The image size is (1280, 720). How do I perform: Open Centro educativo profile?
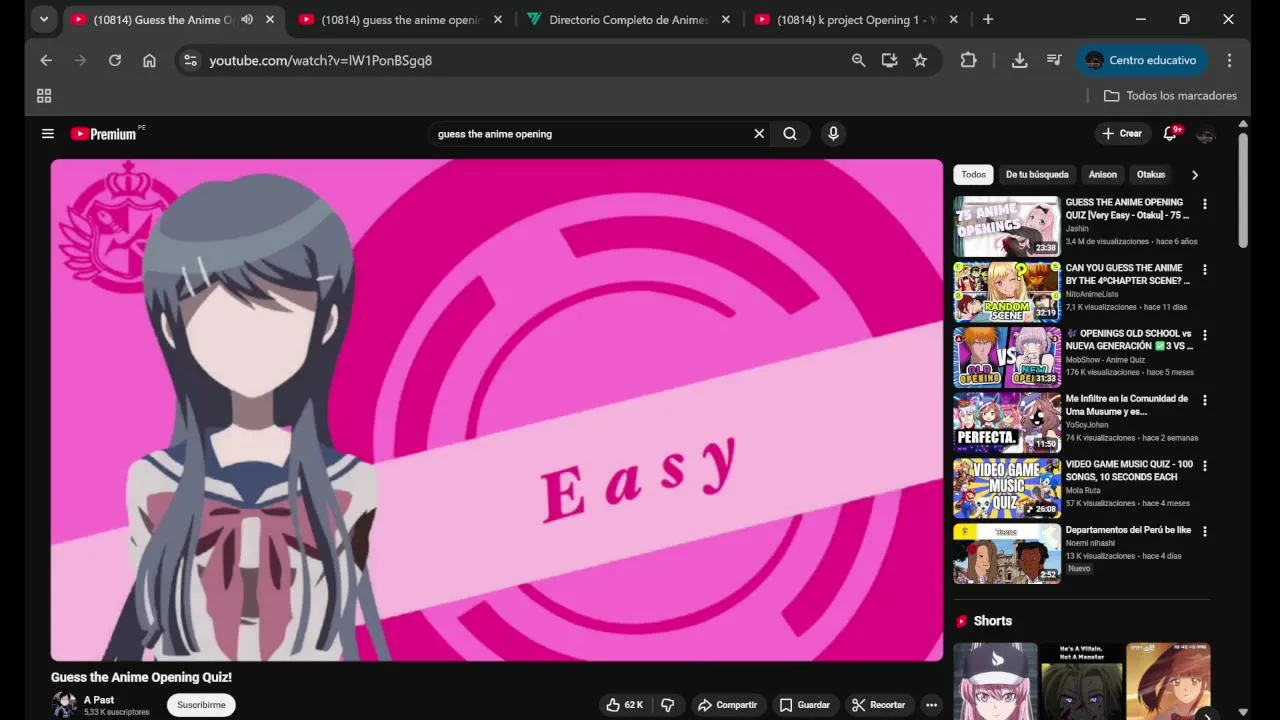pos(1141,60)
